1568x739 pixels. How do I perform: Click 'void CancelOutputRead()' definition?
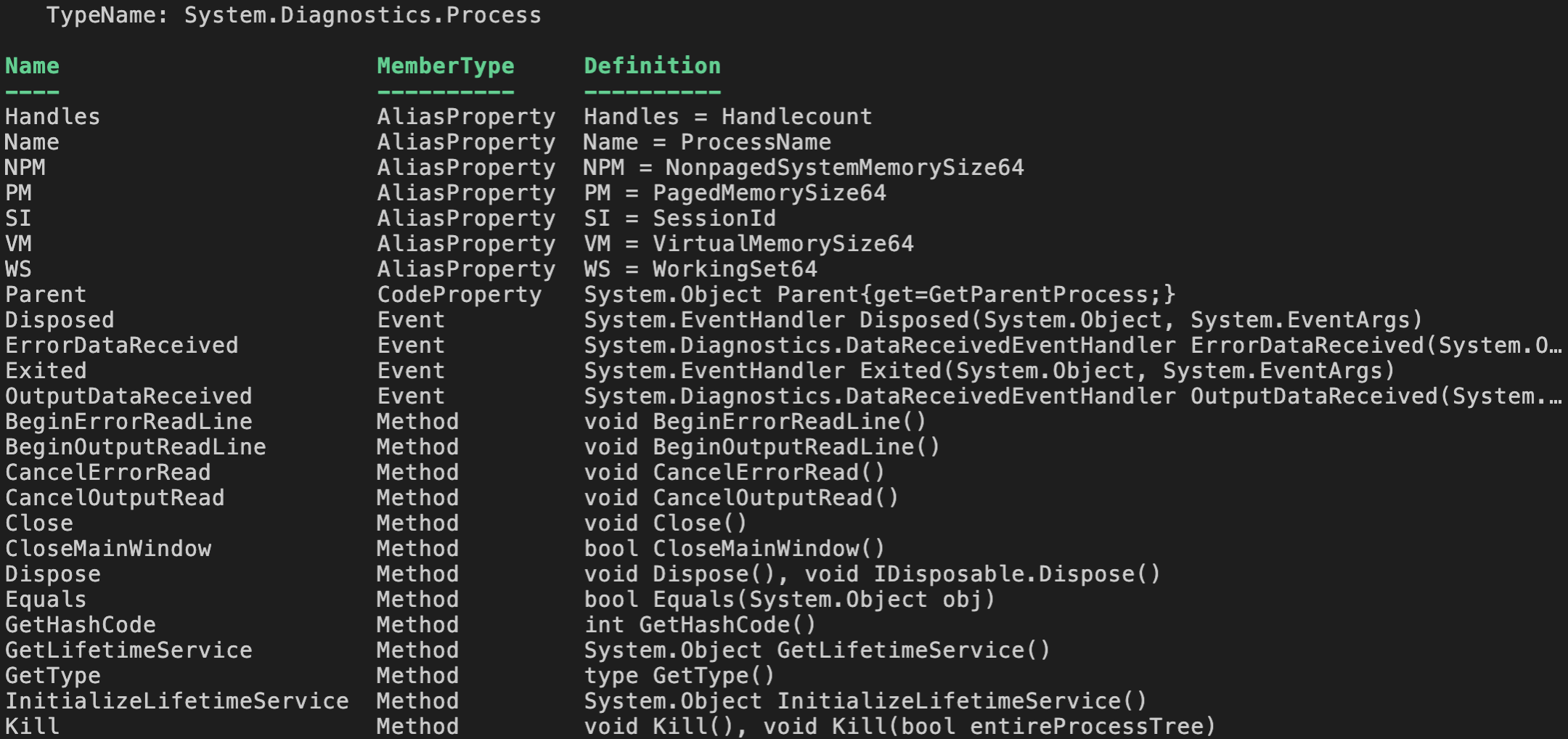point(742,498)
